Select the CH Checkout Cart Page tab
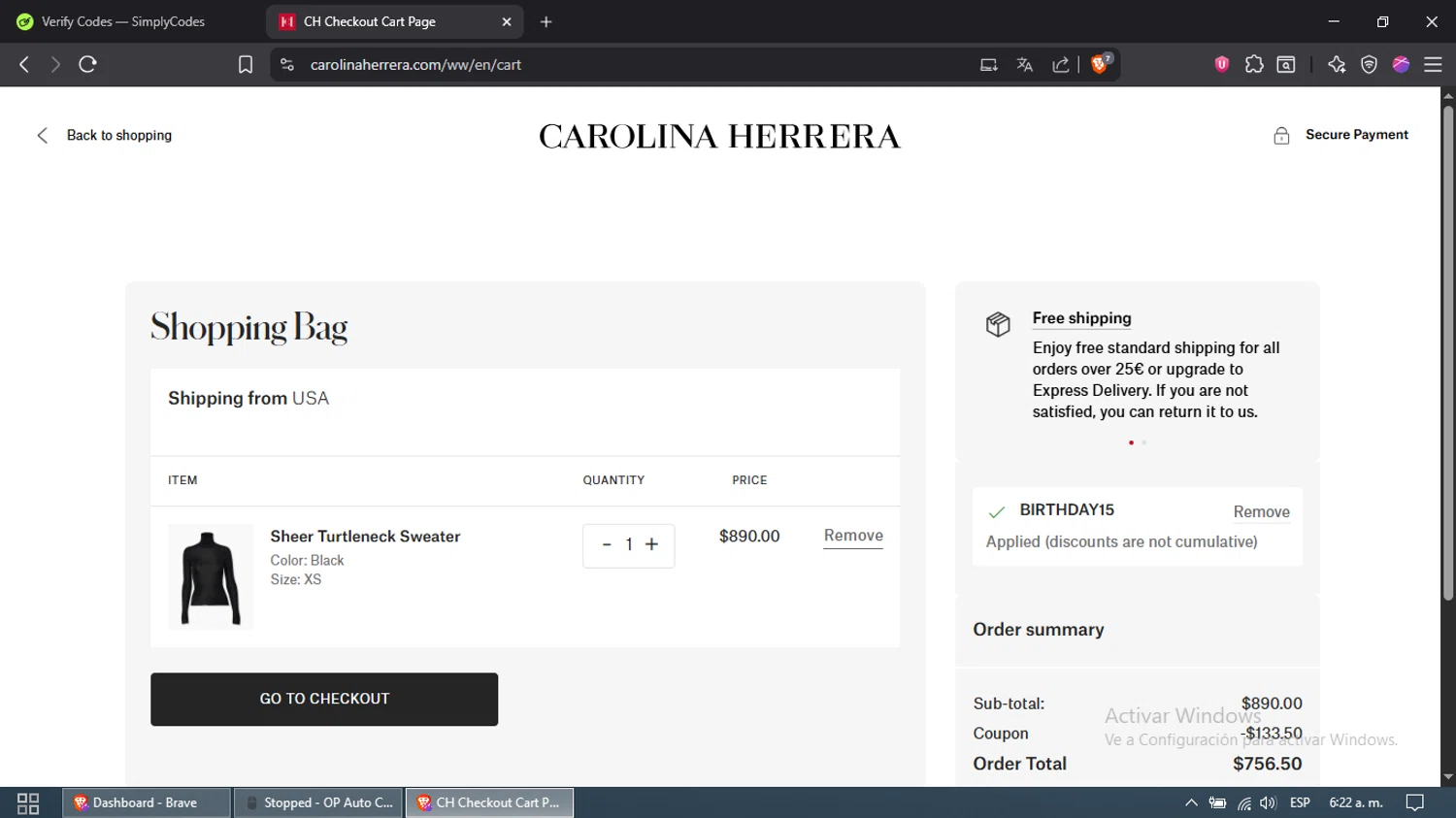Image resolution: width=1456 pixels, height=818 pixels. coord(393,21)
